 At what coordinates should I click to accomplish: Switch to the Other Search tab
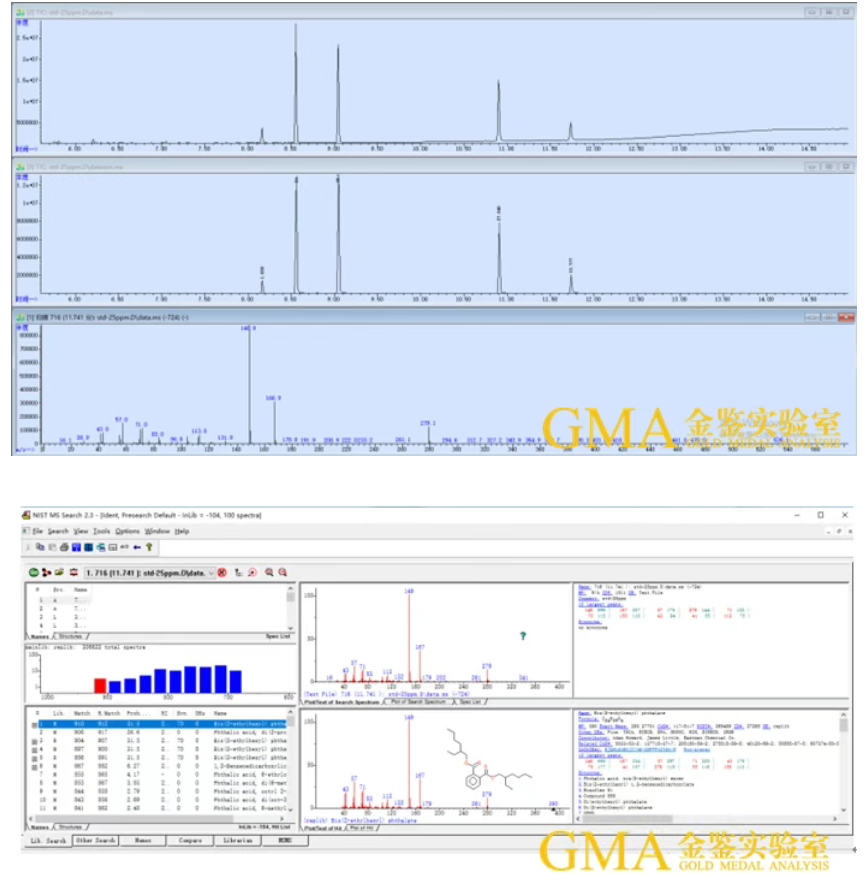tap(97, 841)
